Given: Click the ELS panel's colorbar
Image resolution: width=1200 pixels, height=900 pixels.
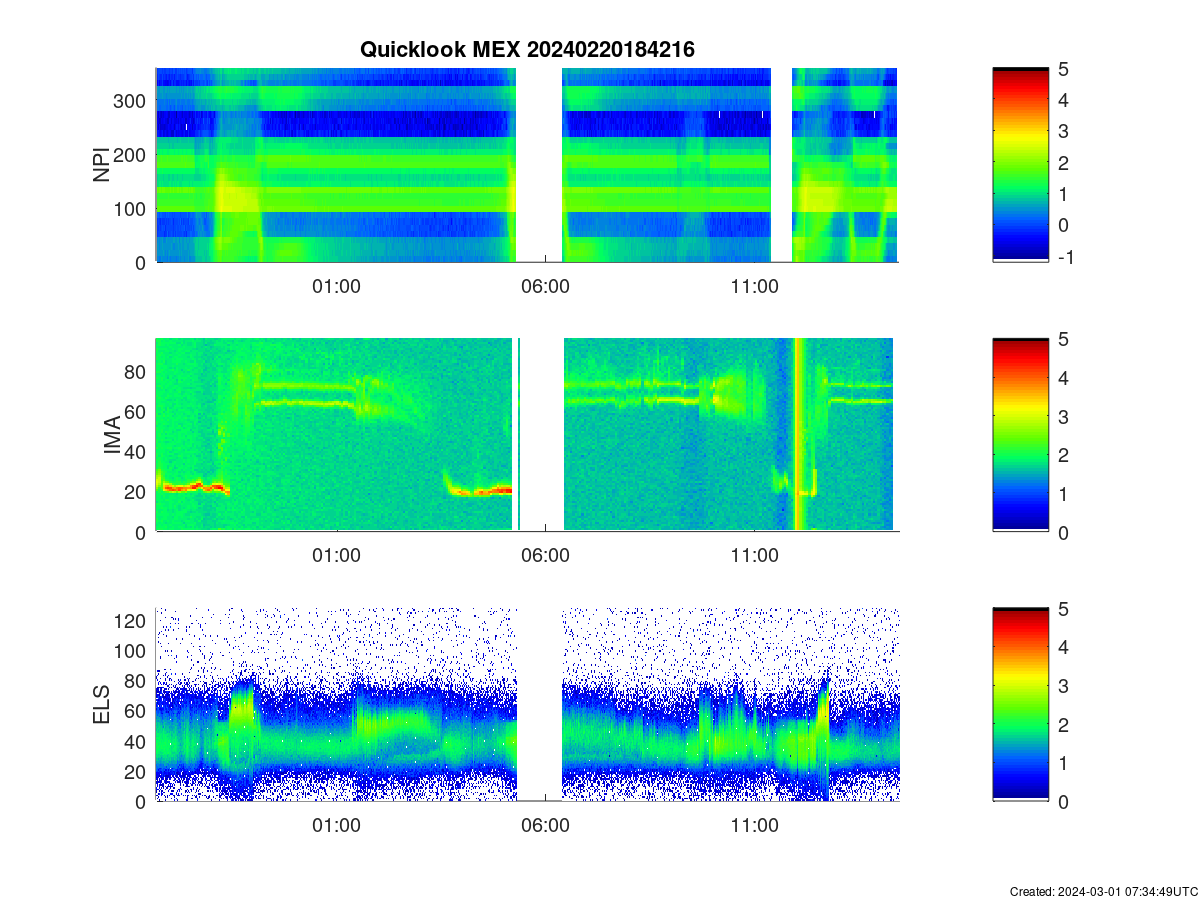Looking at the screenshot, I should tap(1020, 704).
